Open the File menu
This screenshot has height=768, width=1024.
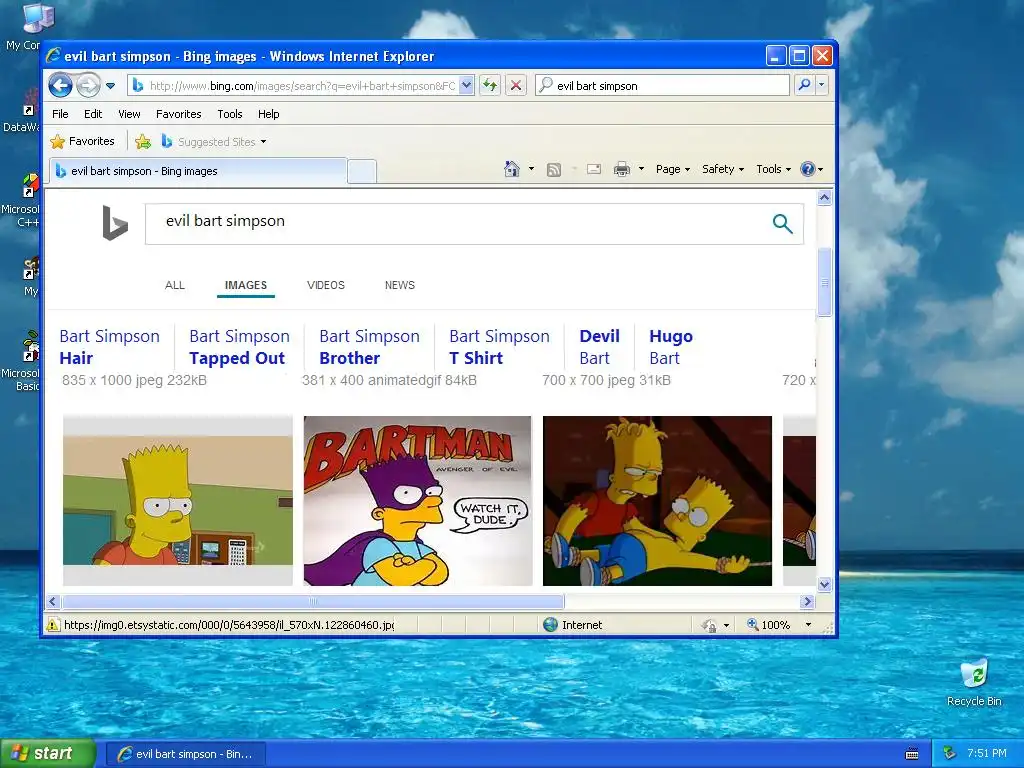tap(60, 114)
